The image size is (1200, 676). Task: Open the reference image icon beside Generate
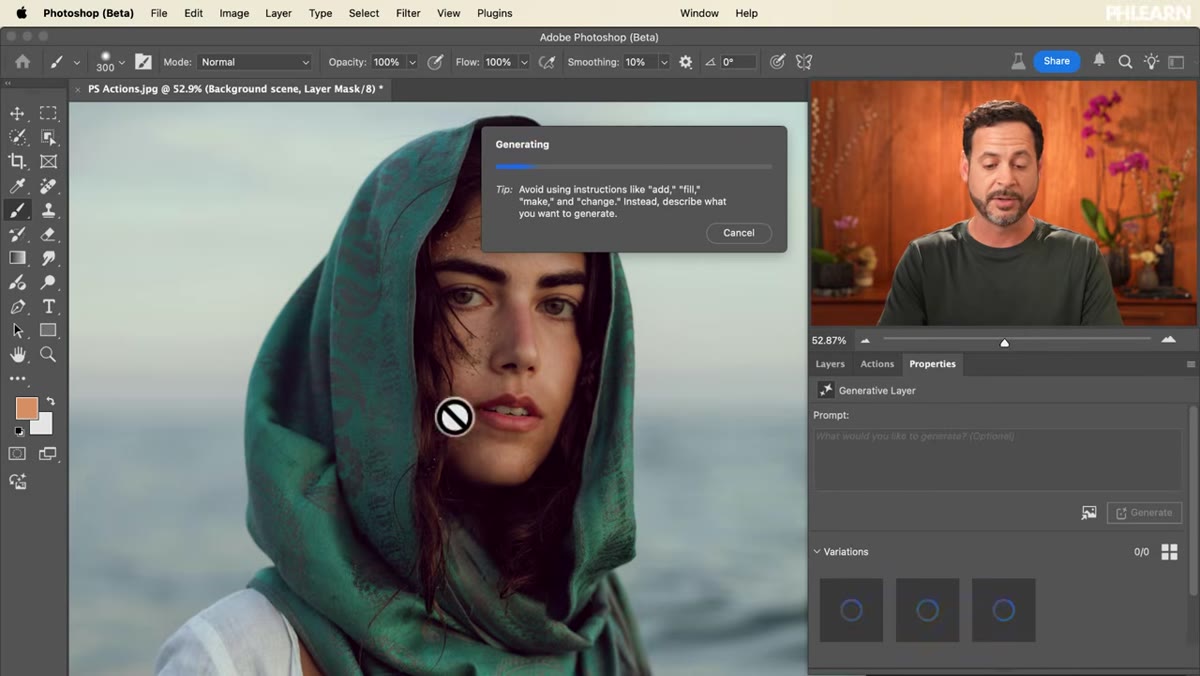(x=1089, y=513)
